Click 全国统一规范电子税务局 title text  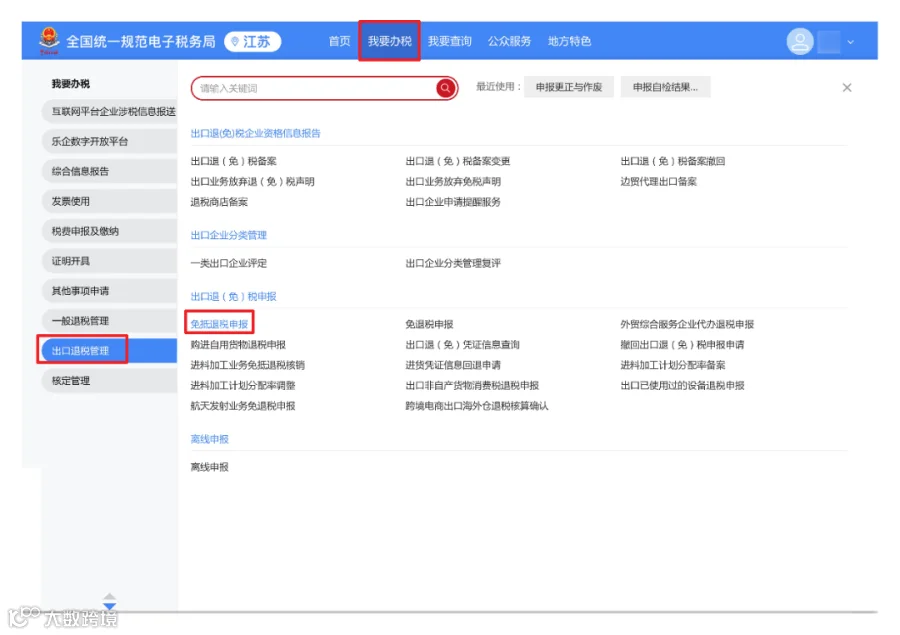(141, 41)
